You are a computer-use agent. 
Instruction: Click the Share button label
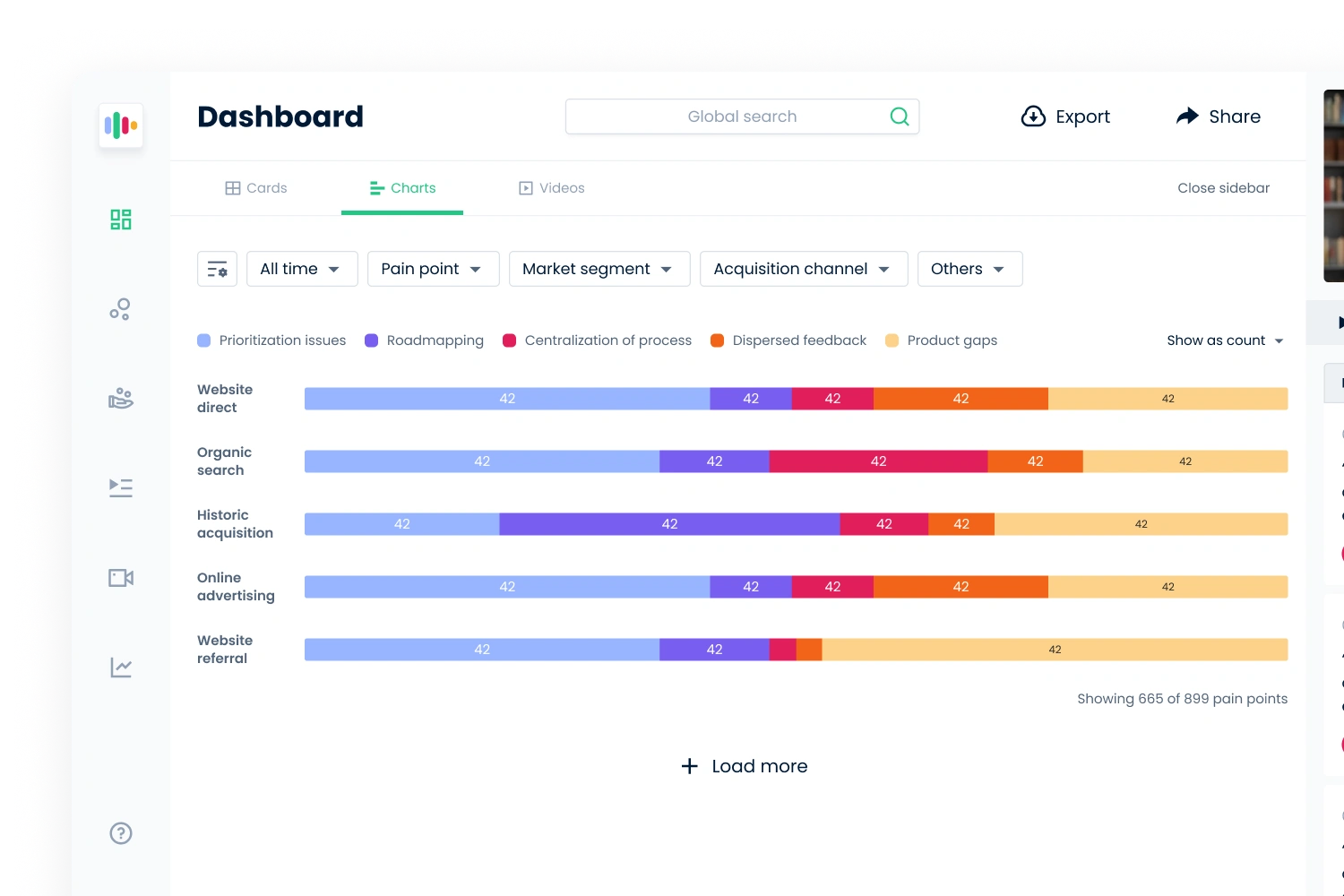[1235, 116]
